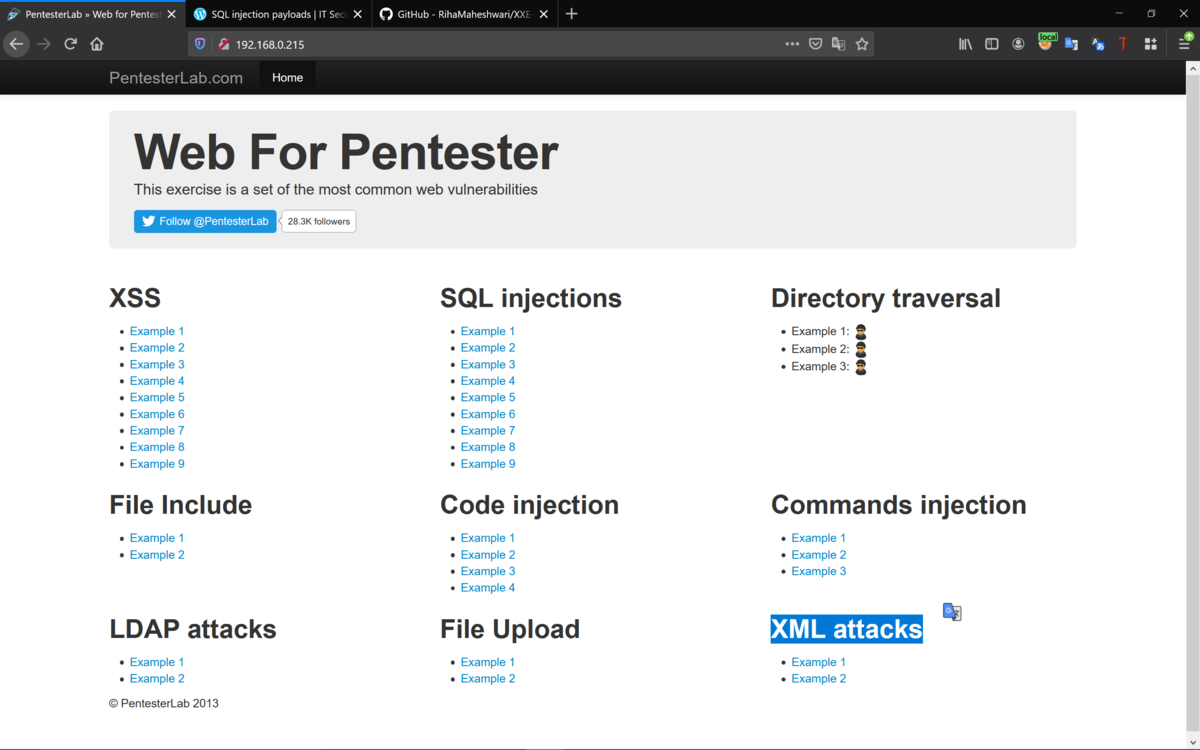Screen dimensions: 1200x750
Task: Open XSS Example 1 link
Action: pyautogui.click(x=157, y=331)
